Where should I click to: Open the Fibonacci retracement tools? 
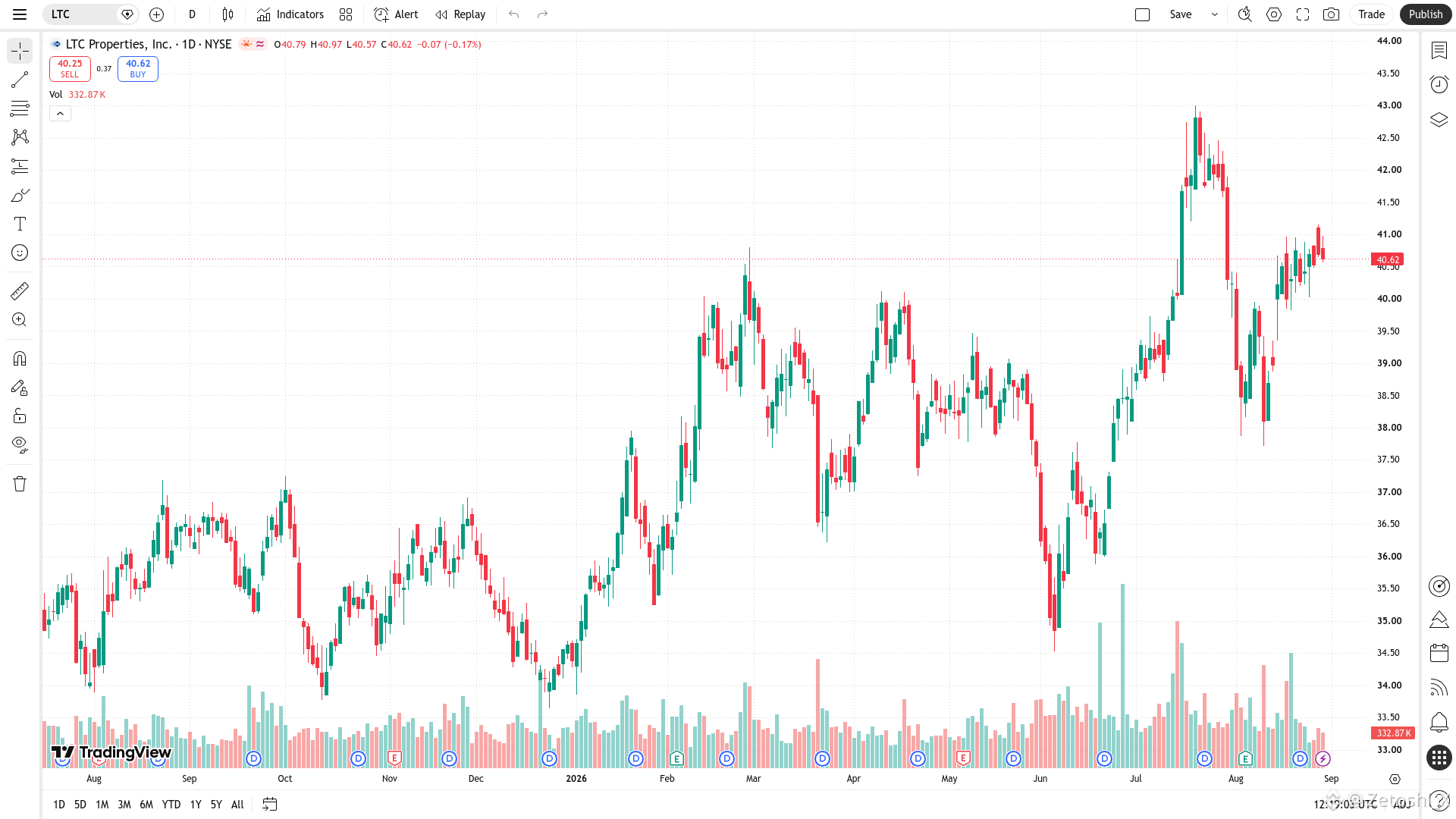click(20, 108)
